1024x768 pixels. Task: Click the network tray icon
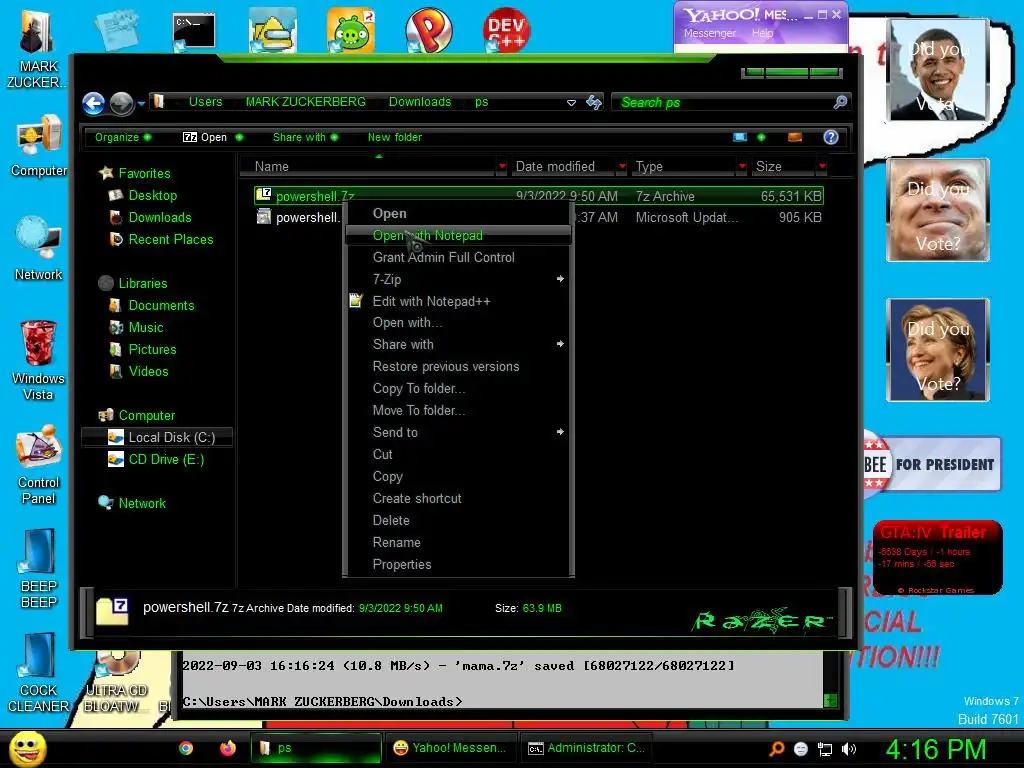(825, 749)
